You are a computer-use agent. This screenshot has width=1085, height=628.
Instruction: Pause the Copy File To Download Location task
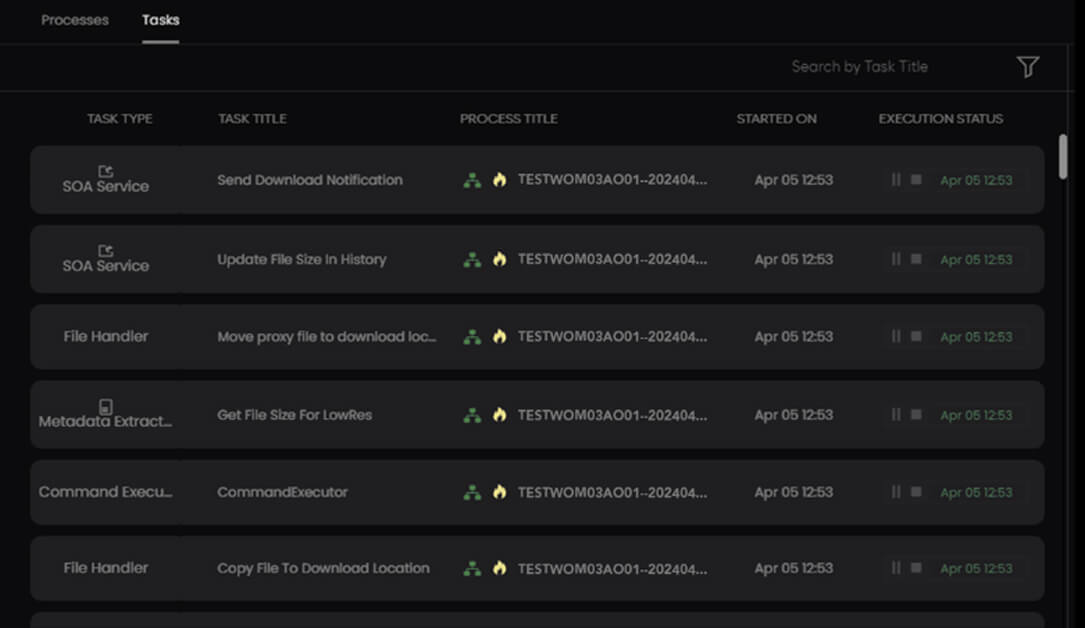tap(896, 568)
